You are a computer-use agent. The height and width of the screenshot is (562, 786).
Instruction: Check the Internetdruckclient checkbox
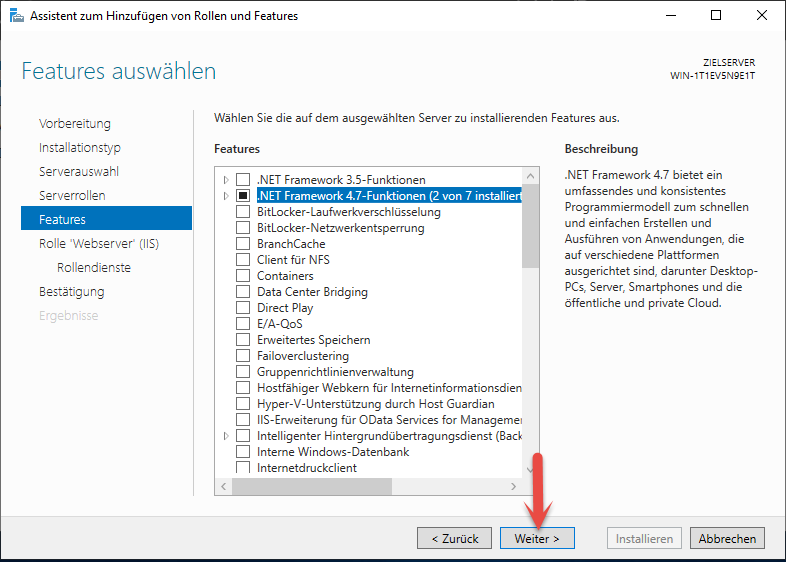pos(243,468)
